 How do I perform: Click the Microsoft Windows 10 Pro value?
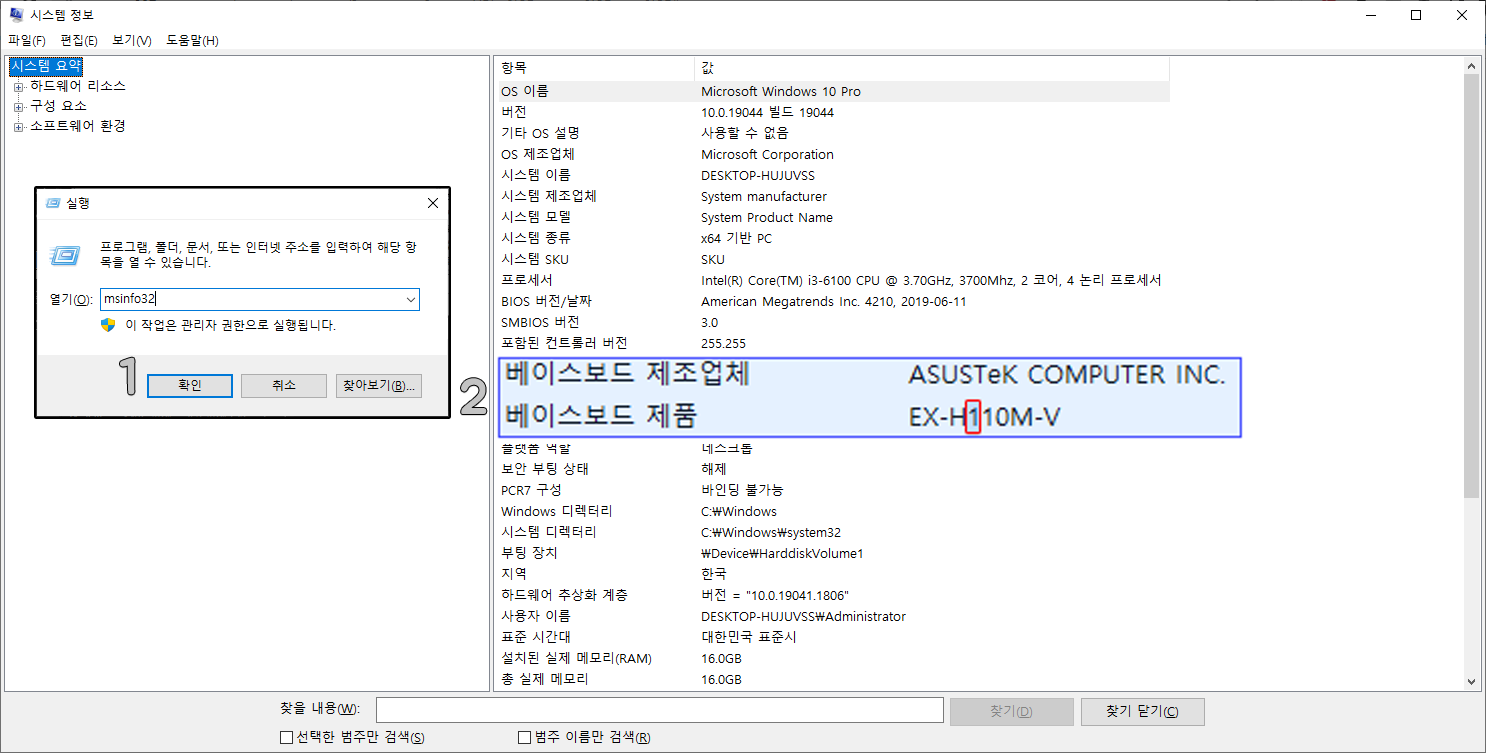(781, 91)
